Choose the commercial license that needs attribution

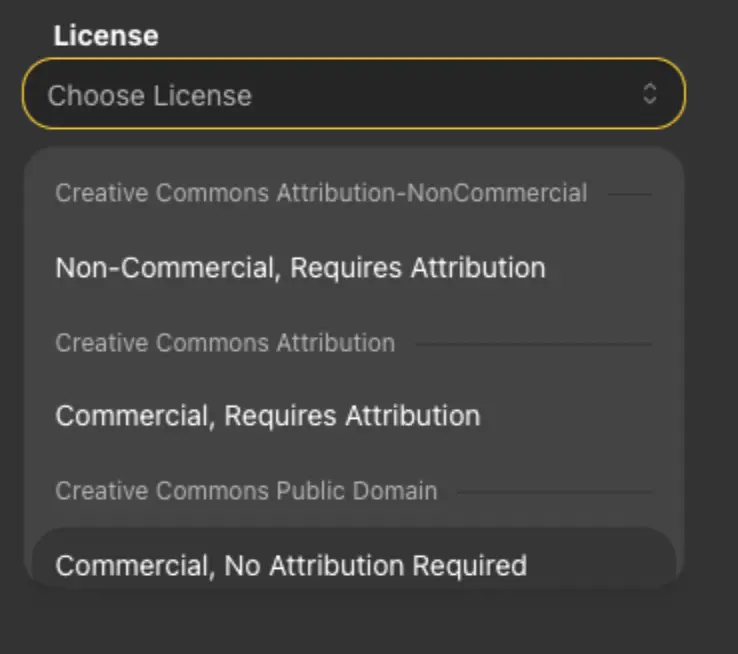point(267,416)
